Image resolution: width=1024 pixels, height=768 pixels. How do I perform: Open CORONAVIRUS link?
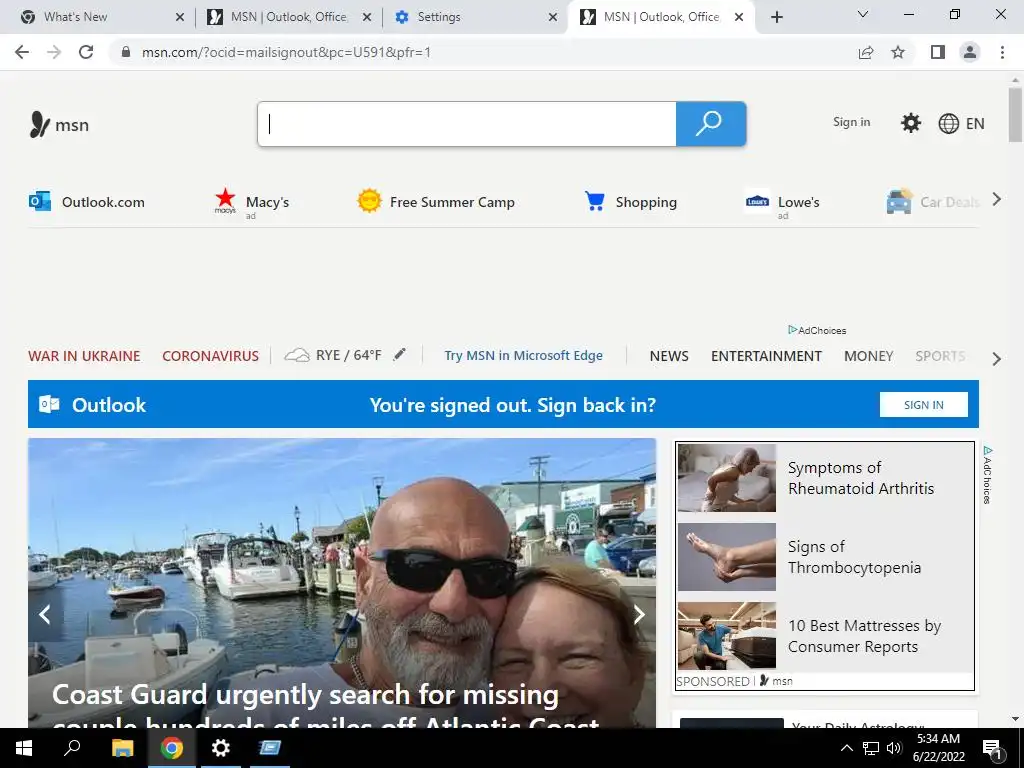click(x=210, y=356)
